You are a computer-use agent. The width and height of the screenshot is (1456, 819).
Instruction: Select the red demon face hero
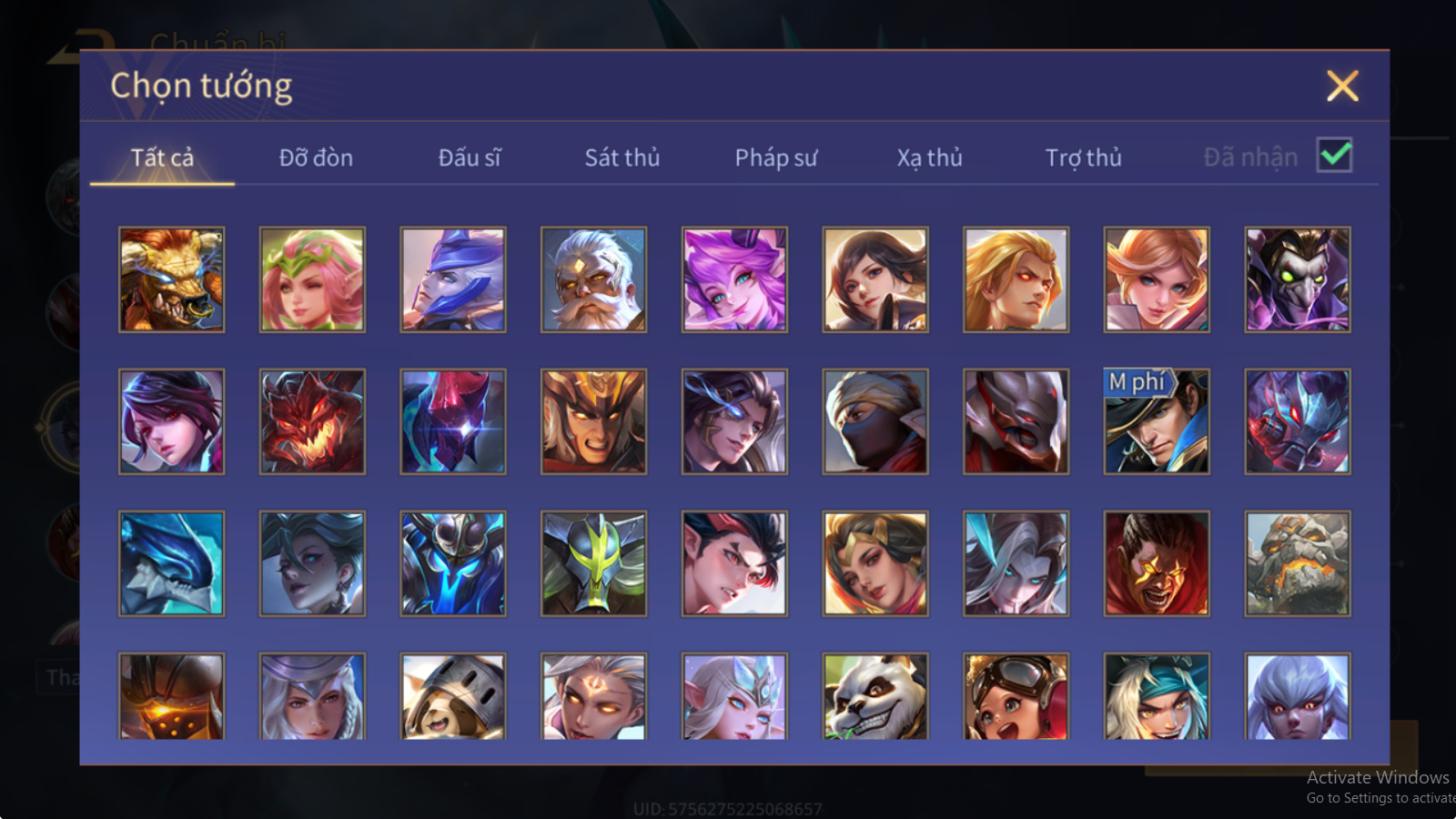coord(312,421)
